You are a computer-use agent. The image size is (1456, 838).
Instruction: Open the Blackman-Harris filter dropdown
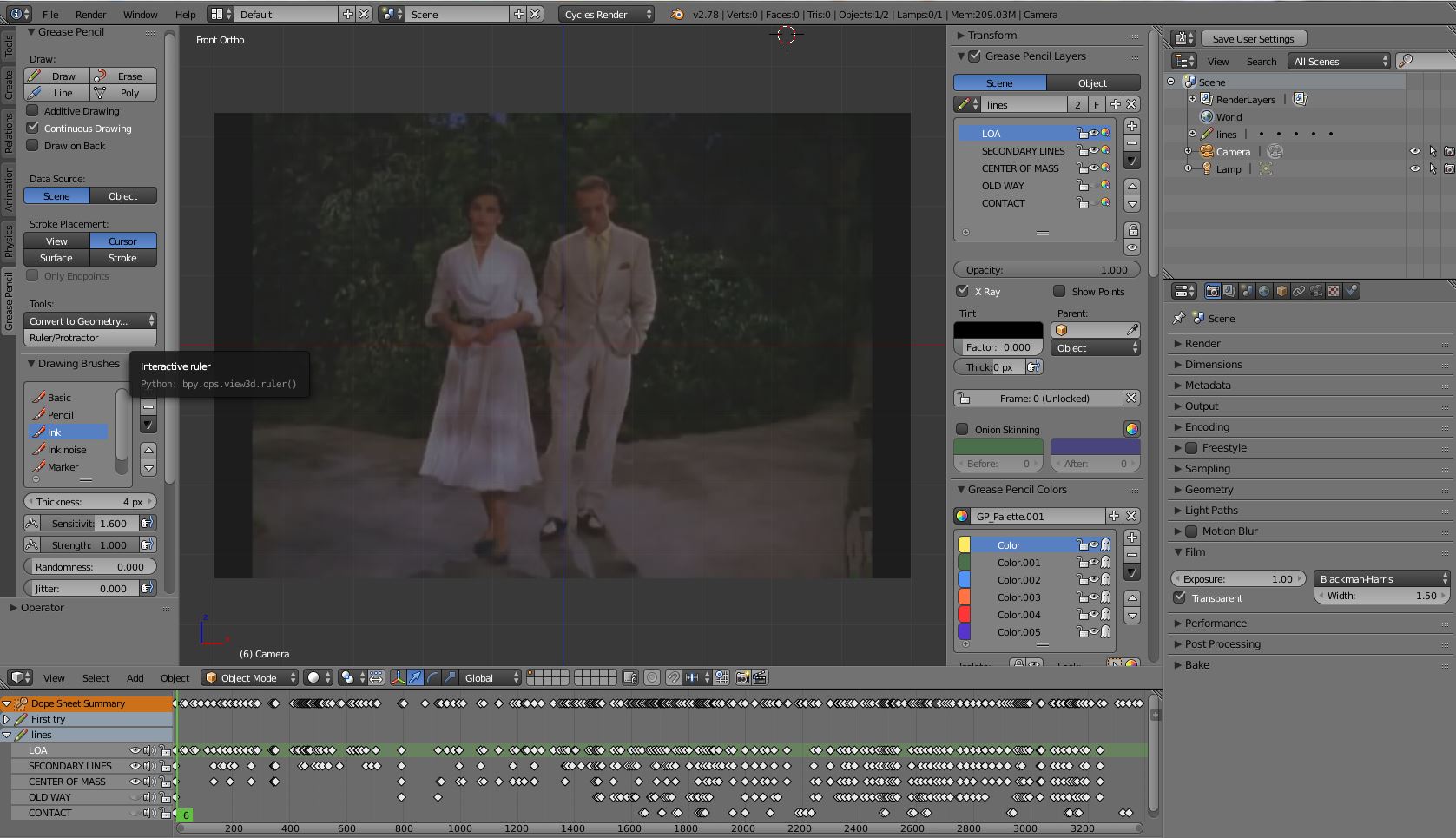[1381, 578]
